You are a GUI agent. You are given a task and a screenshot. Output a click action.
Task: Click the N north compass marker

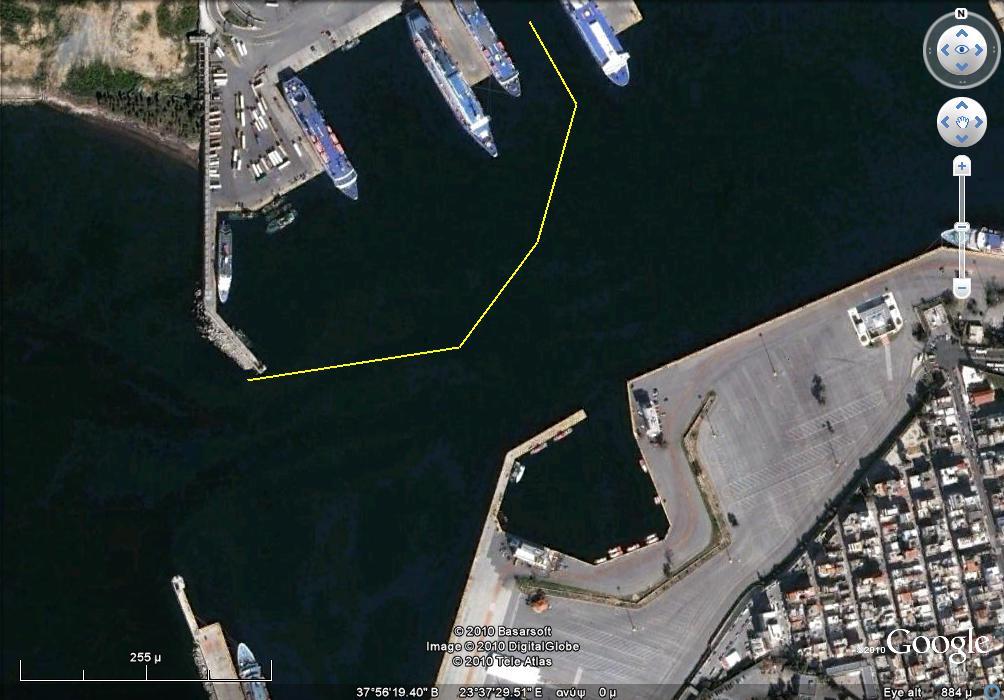point(960,13)
